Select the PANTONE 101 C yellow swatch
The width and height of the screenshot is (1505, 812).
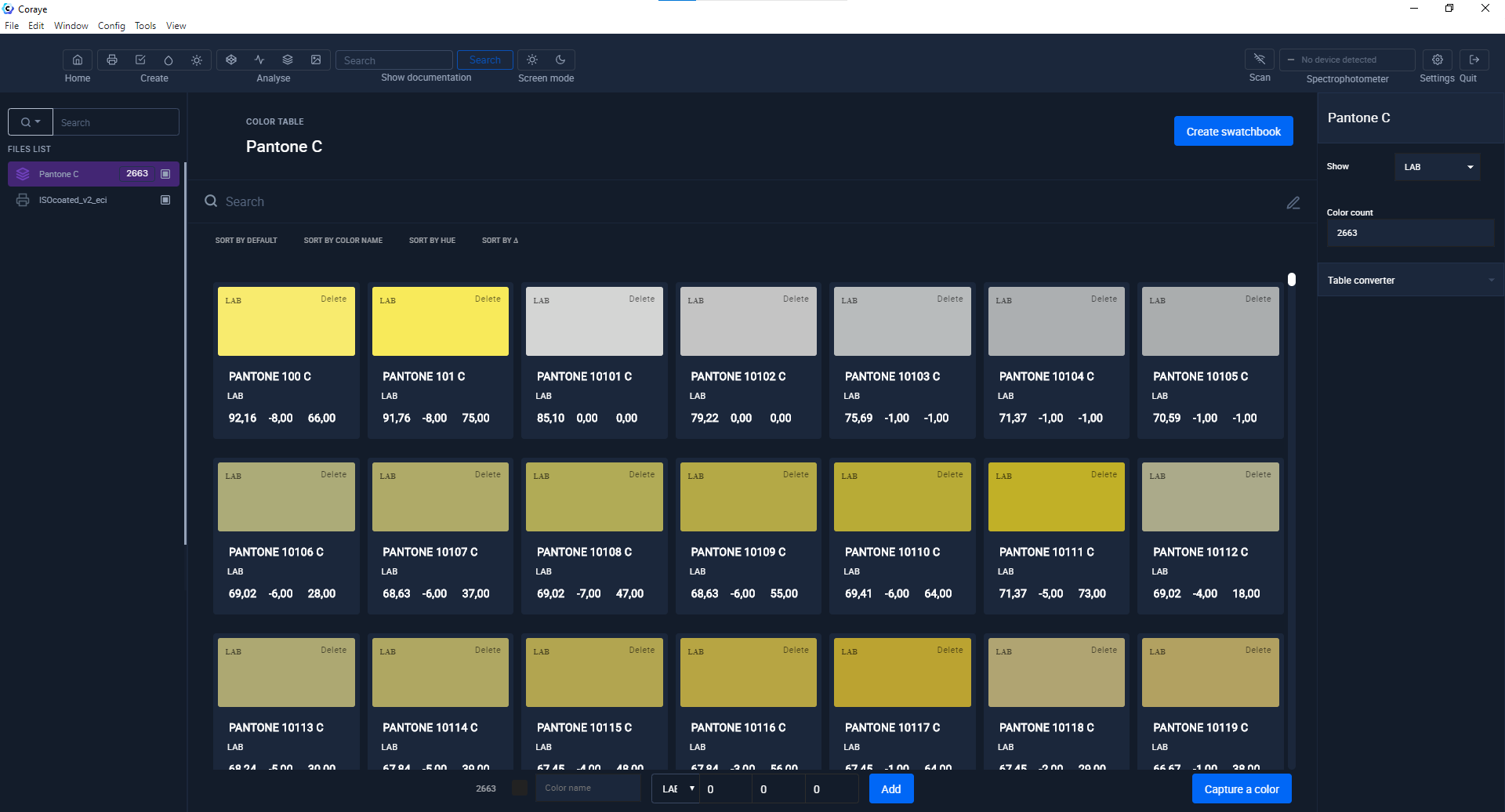click(441, 321)
